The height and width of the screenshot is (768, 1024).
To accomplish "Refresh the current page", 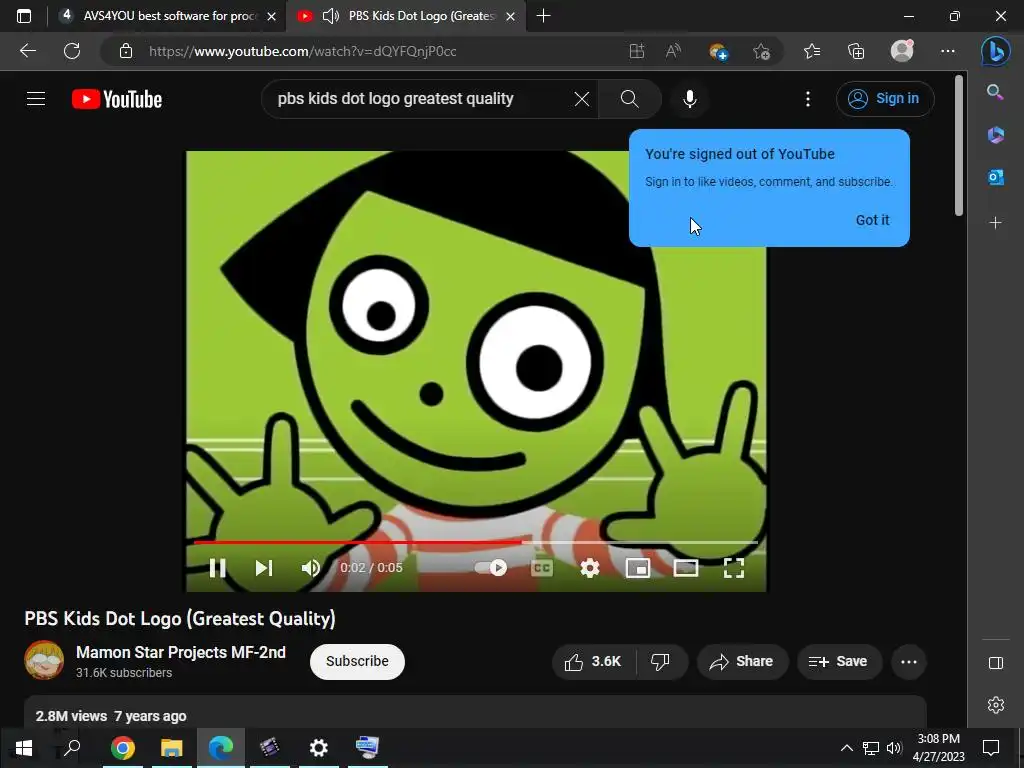I will pyautogui.click(x=72, y=51).
